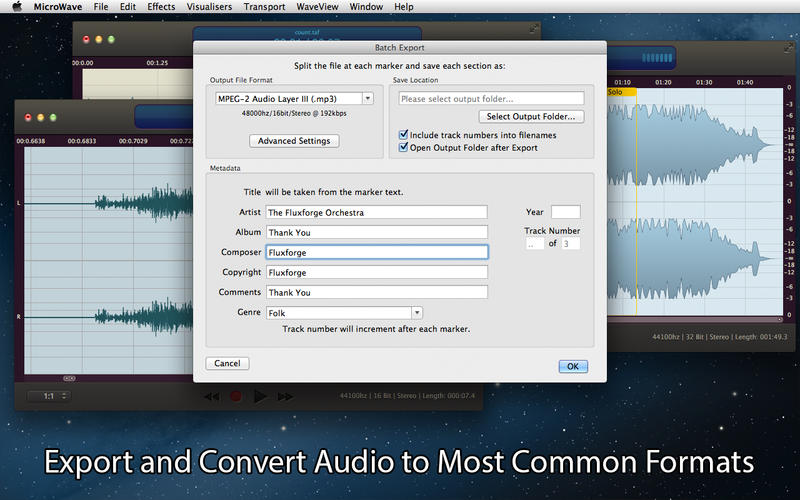800x500 pixels.
Task: Click the rewind transport button
Action: (211, 397)
